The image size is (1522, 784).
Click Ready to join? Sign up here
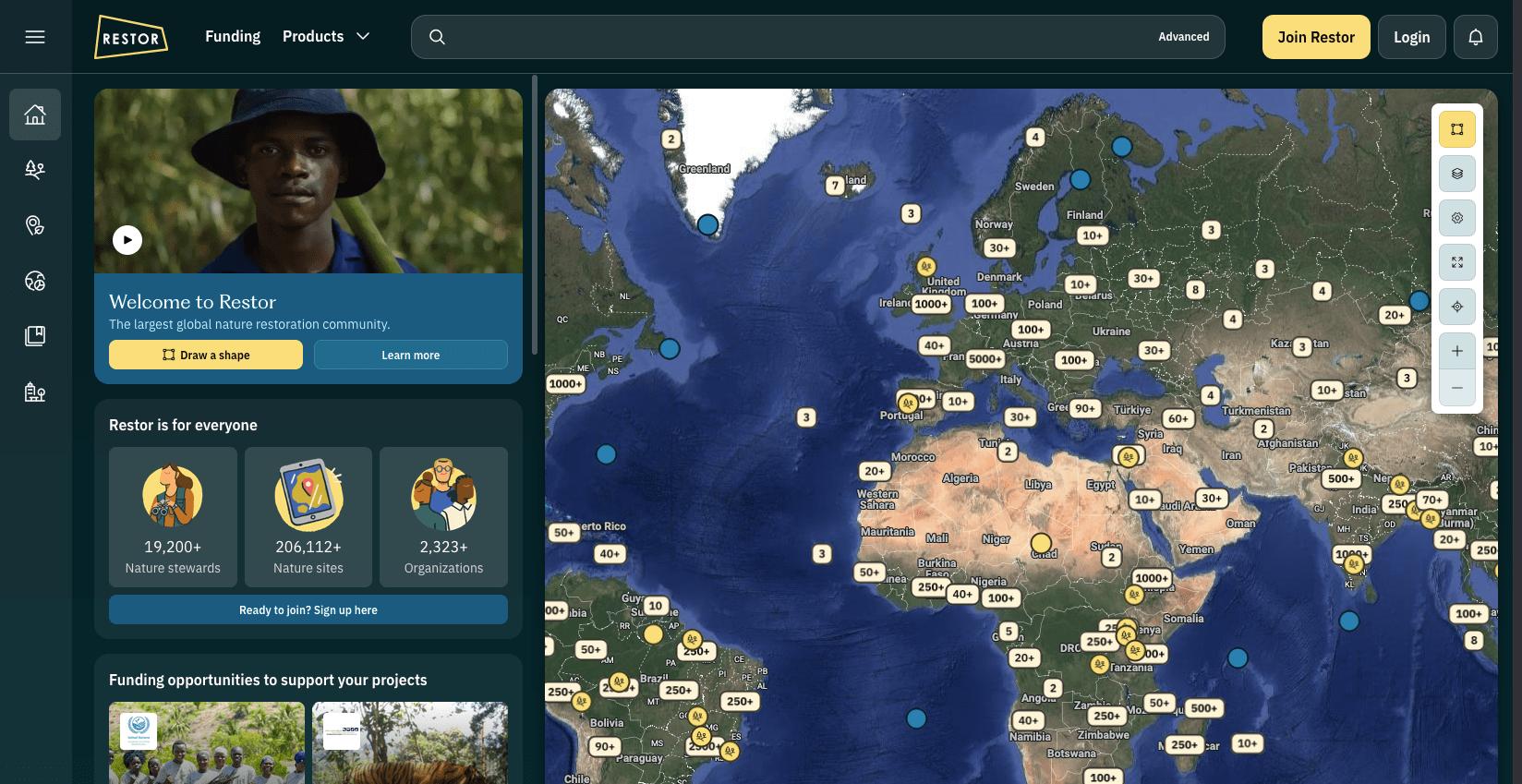[308, 609]
